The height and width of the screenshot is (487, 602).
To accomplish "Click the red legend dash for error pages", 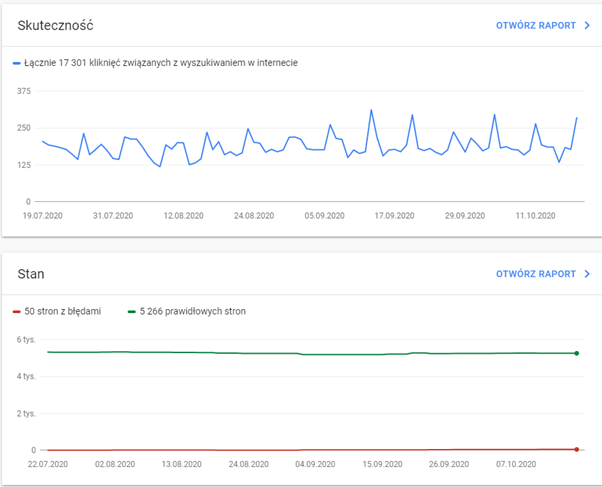I will (x=17, y=311).
